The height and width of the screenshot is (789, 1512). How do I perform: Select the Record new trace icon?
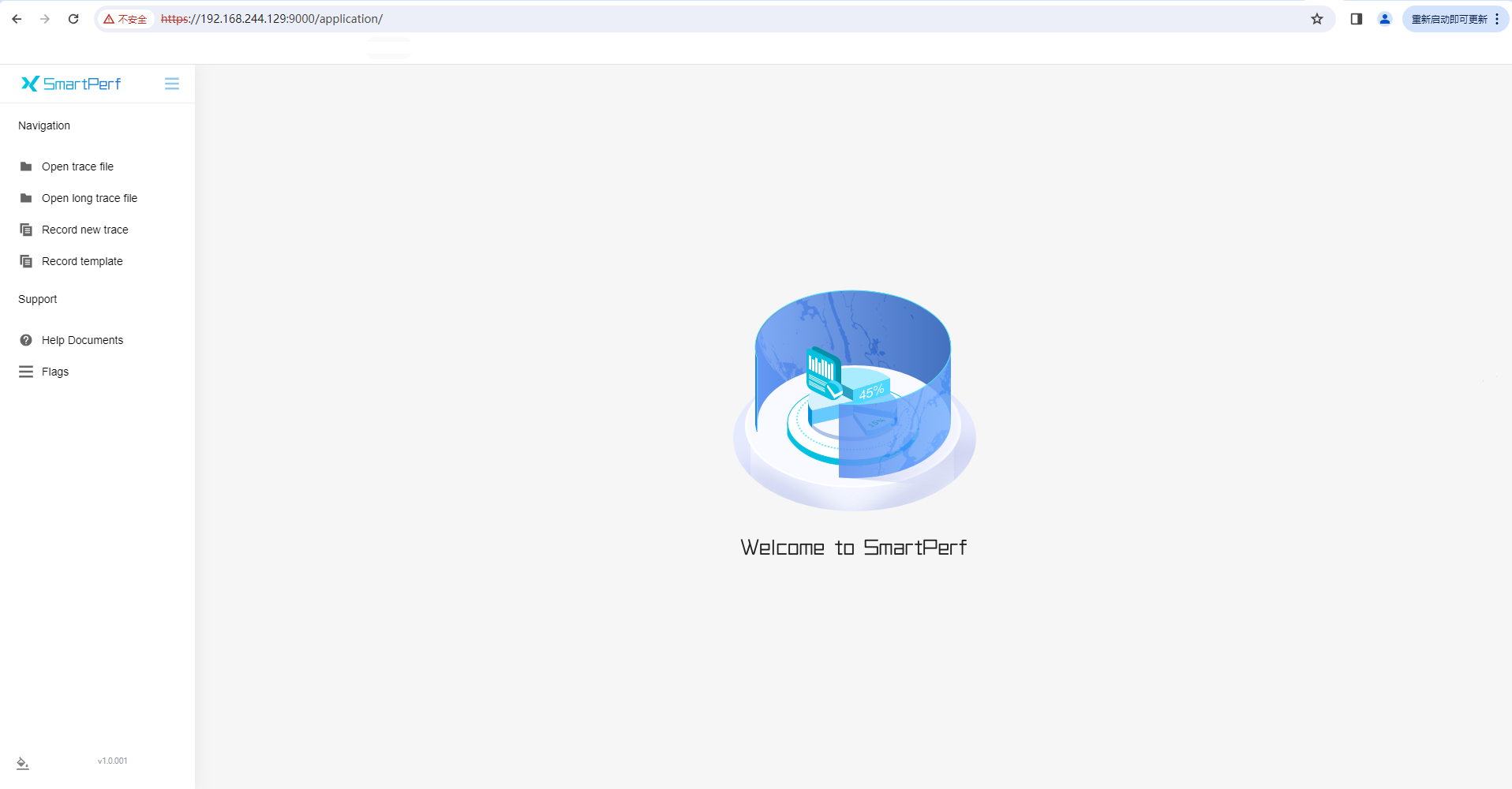[26, 229]
